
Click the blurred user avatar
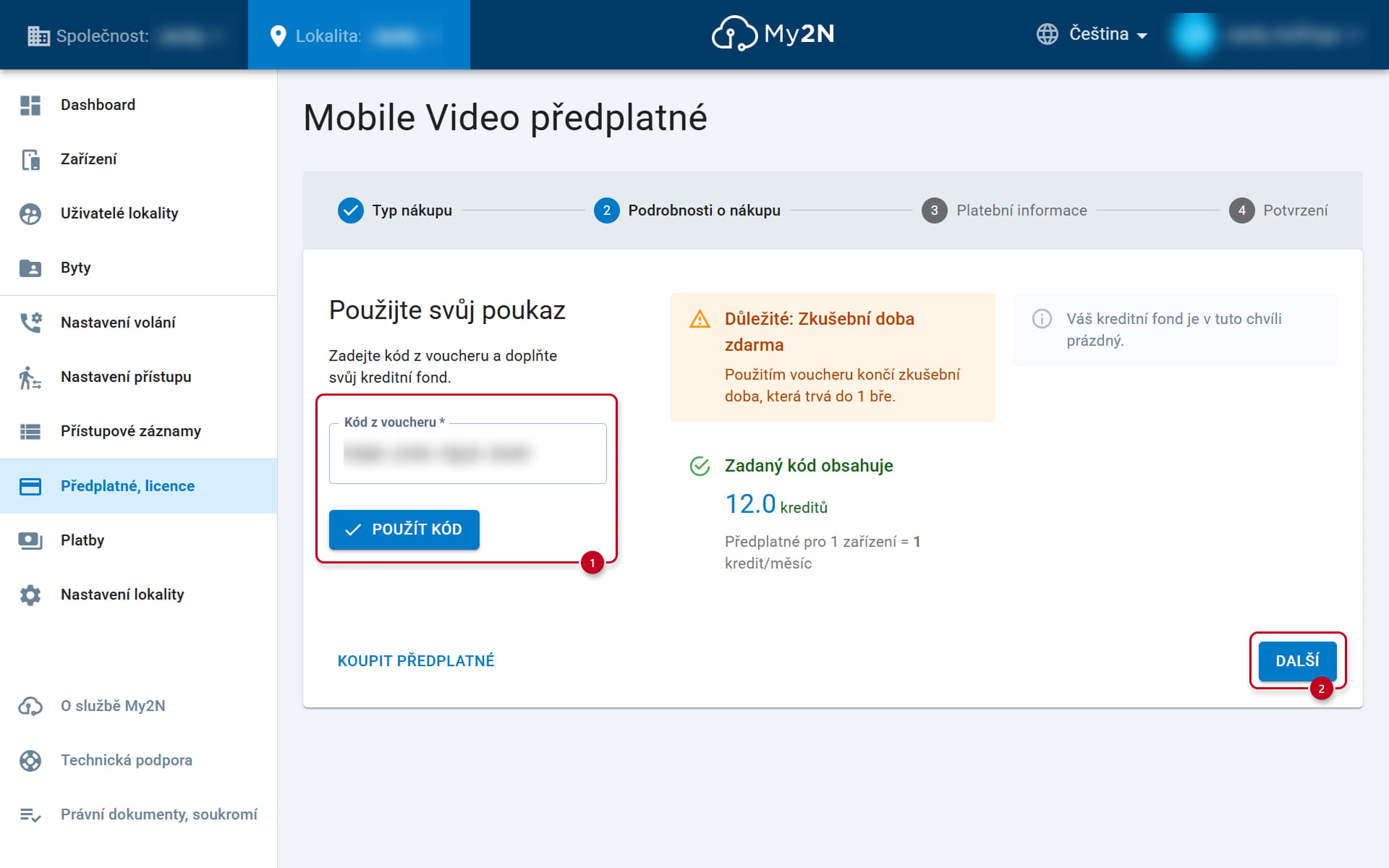pos(1194,34)
